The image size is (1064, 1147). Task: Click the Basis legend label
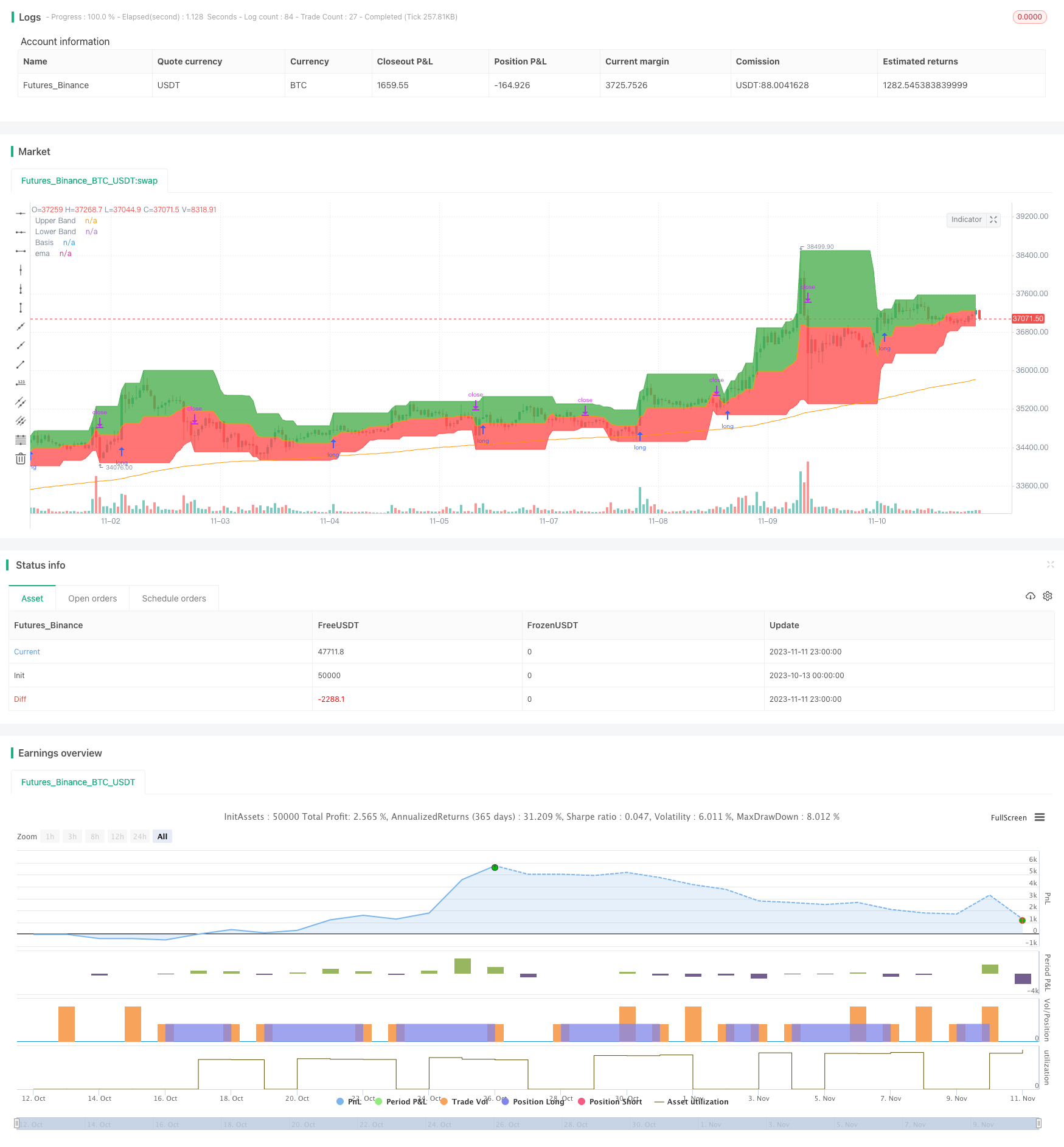click(x=44, y=243)
